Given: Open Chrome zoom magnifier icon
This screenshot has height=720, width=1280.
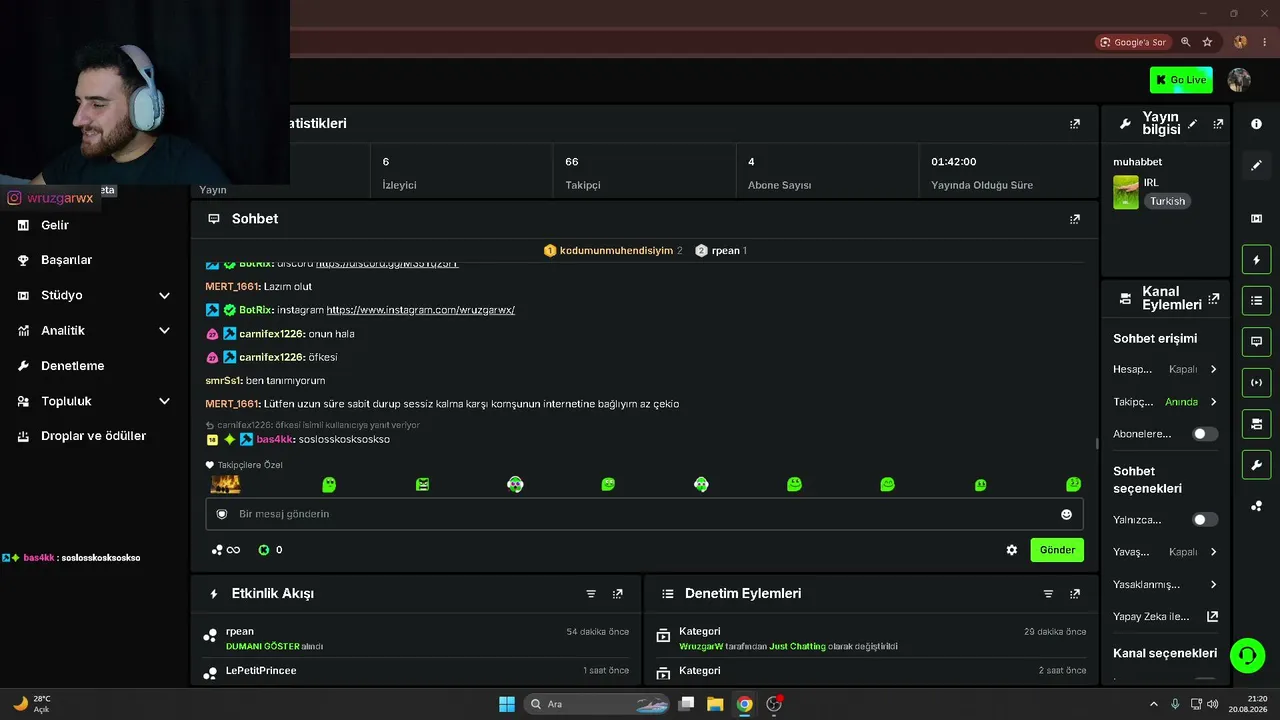Looking at the screenshot, I should (1186, 42).
